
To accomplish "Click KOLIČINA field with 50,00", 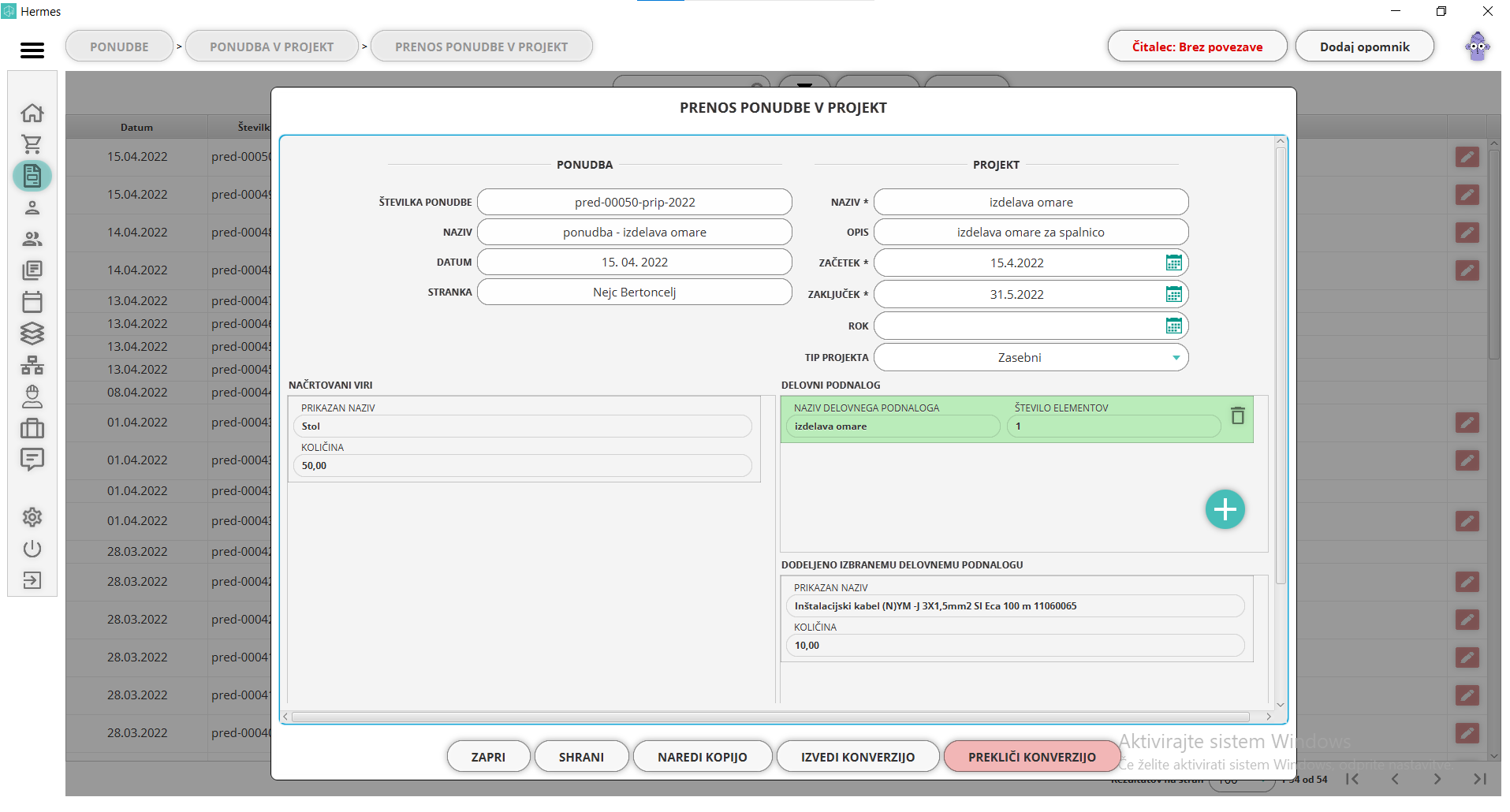I will coord(523,466).
